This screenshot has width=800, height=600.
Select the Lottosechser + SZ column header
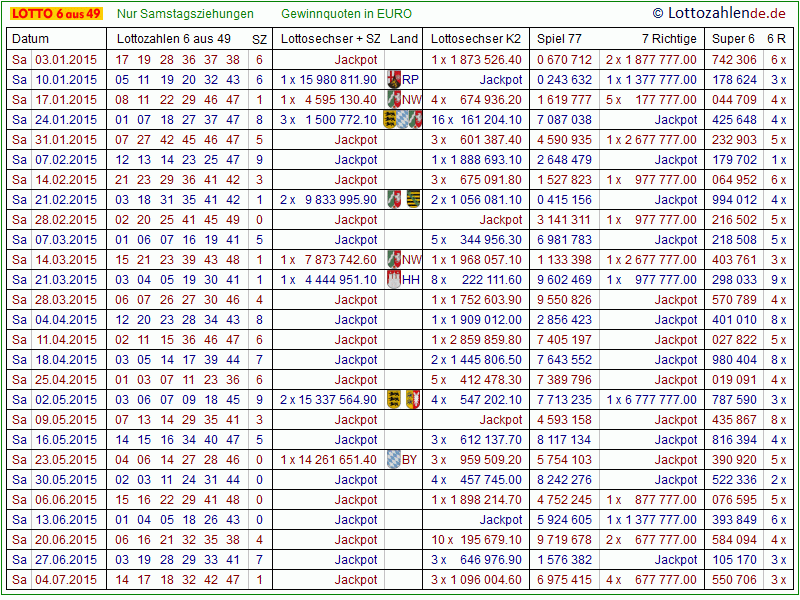(330, 39)
